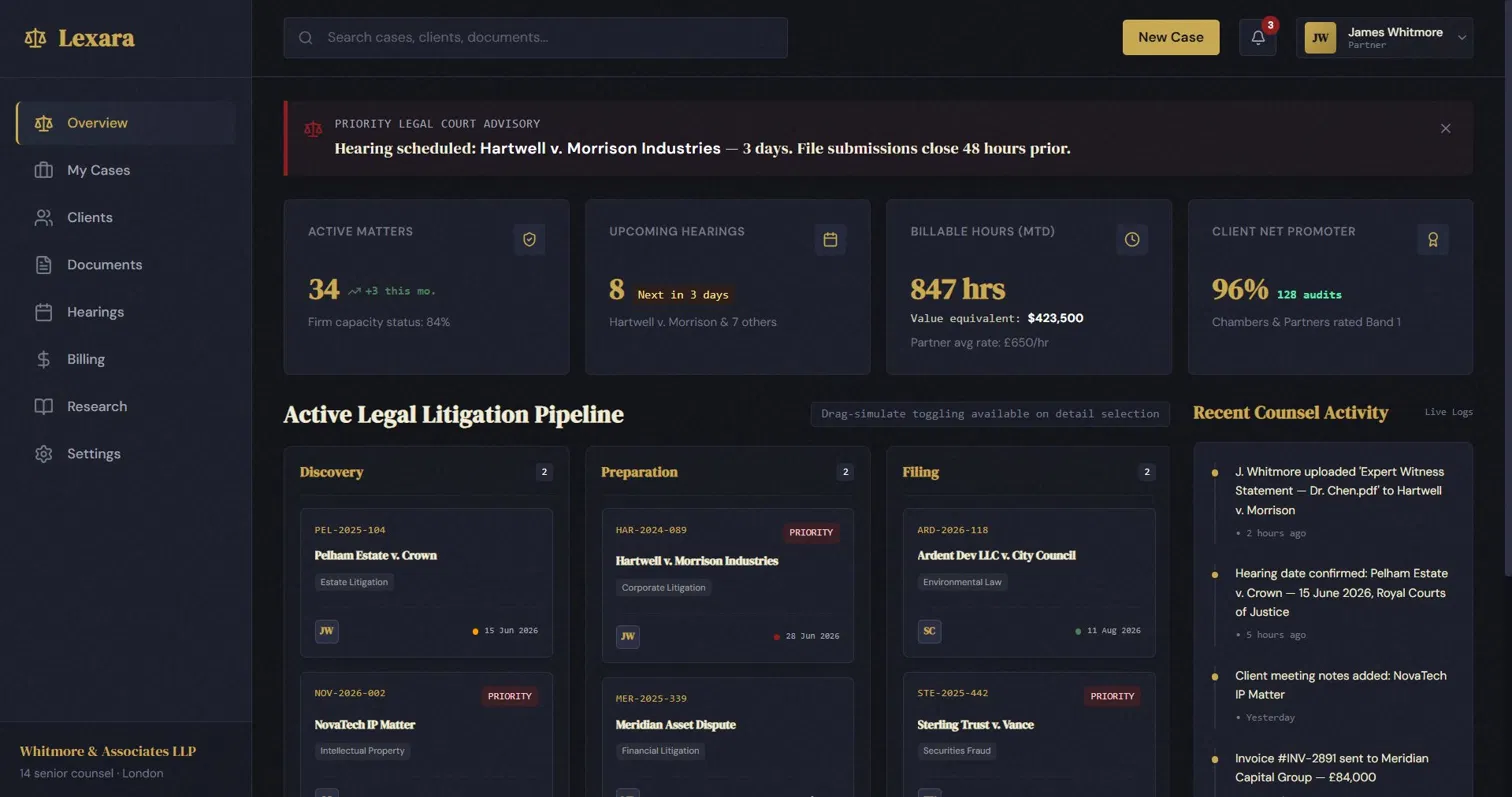Screen dimensions: 1512x797
Task: Select the Sterling Trust v. Vance card
Action: pos(1029,735)
